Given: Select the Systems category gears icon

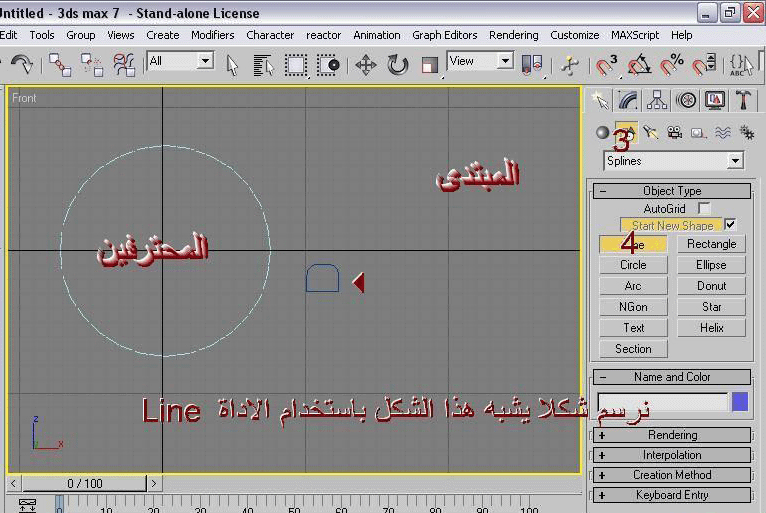Looking at the screenshot, I should coord(746,132).
